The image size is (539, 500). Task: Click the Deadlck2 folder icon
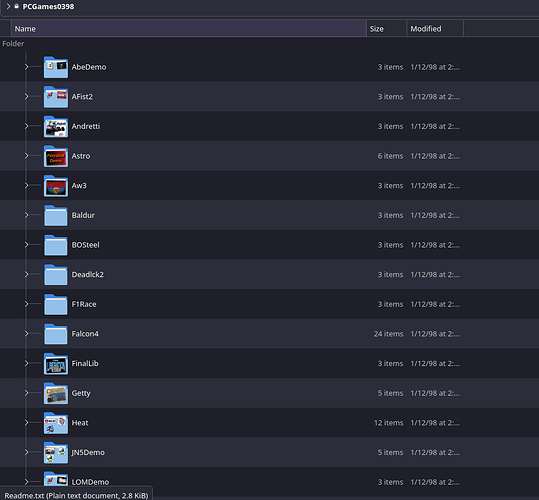[56, 275]
